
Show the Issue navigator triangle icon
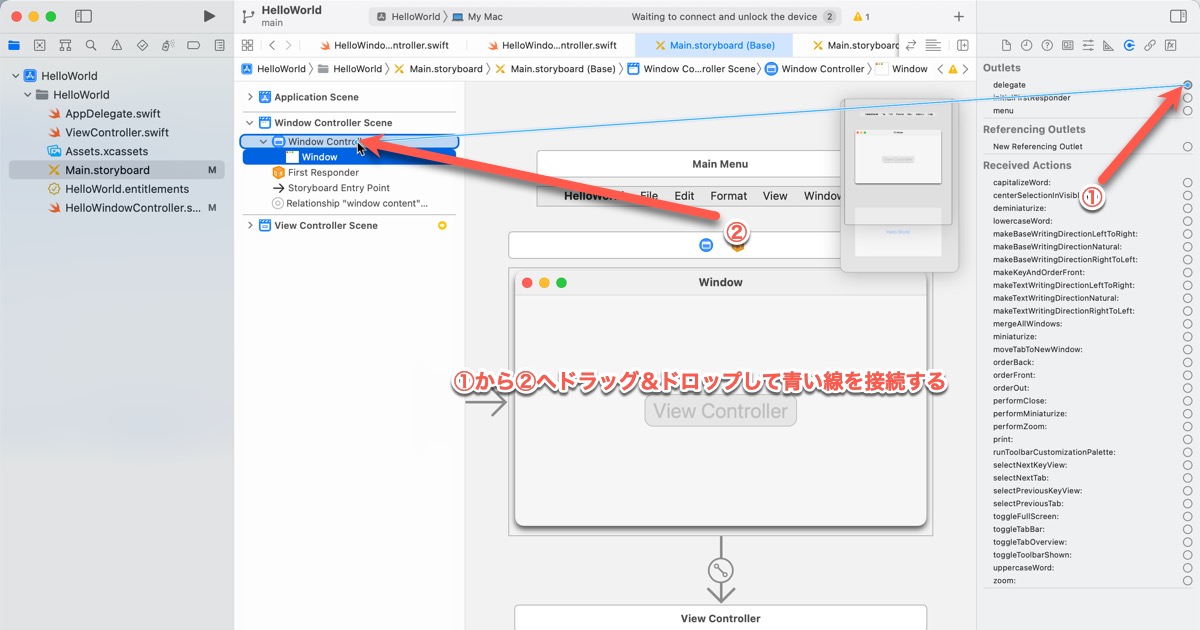point(117,45)
